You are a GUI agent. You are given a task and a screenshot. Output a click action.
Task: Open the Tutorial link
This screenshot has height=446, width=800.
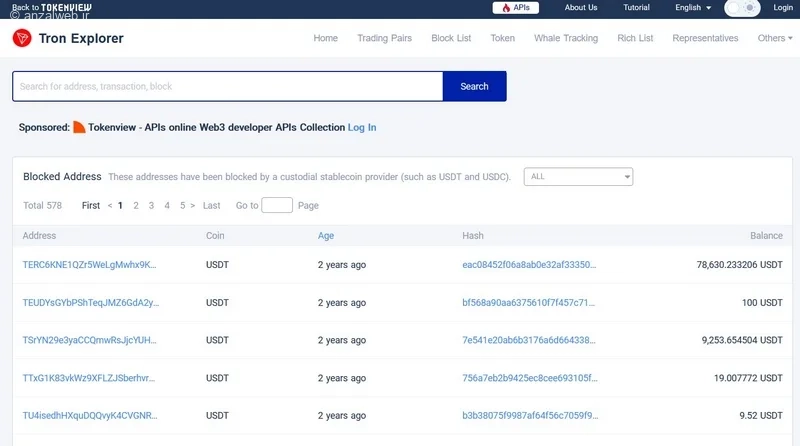click(636, 8)
